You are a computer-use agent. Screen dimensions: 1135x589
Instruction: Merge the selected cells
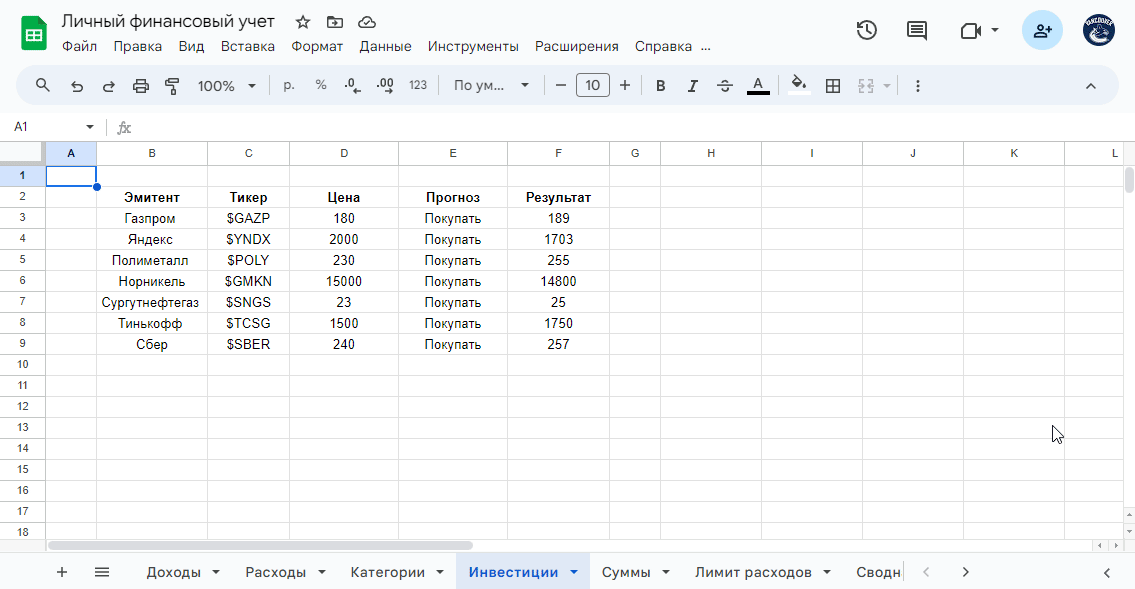[x=866, y=86]
